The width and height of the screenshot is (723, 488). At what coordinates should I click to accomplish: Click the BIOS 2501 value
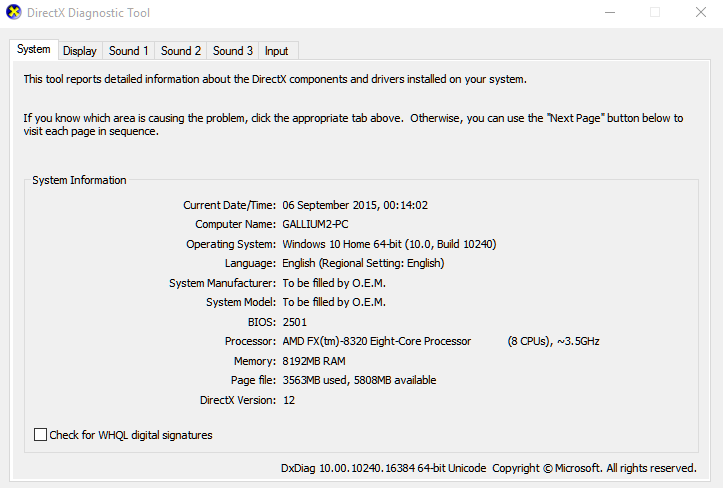(x=295, y=322)
